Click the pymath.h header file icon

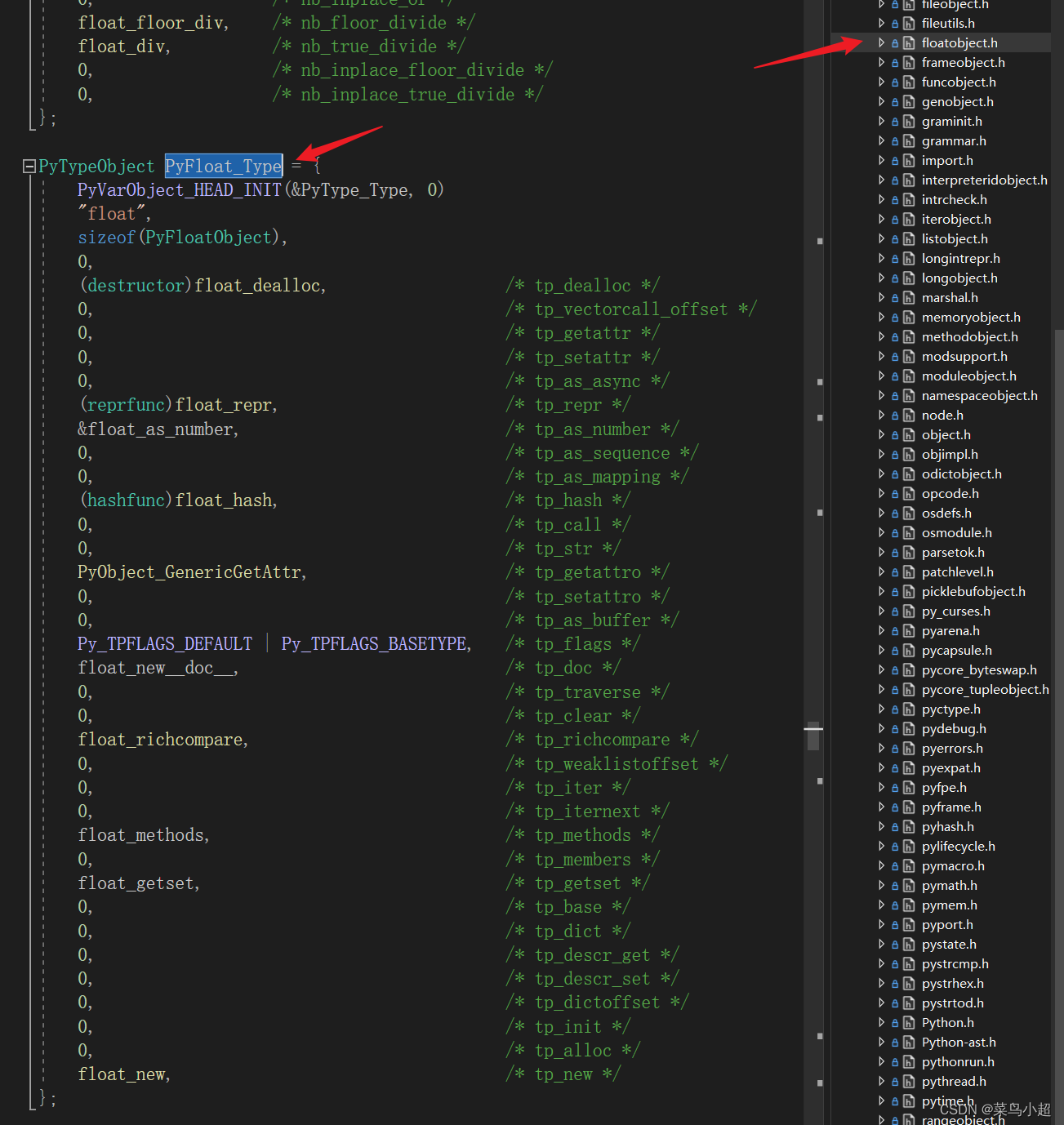point(909,885)
